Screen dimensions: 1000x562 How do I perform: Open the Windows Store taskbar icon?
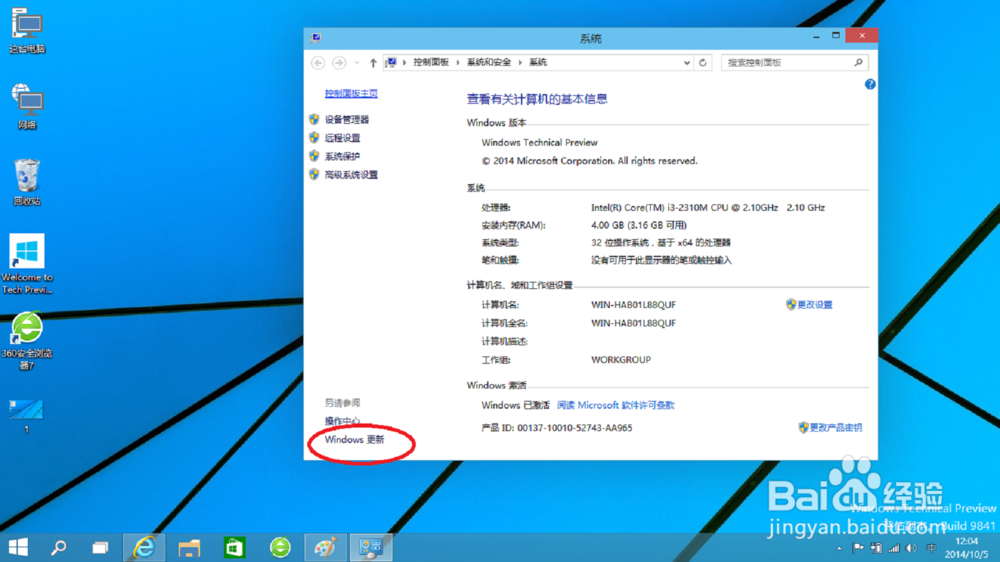235,547
